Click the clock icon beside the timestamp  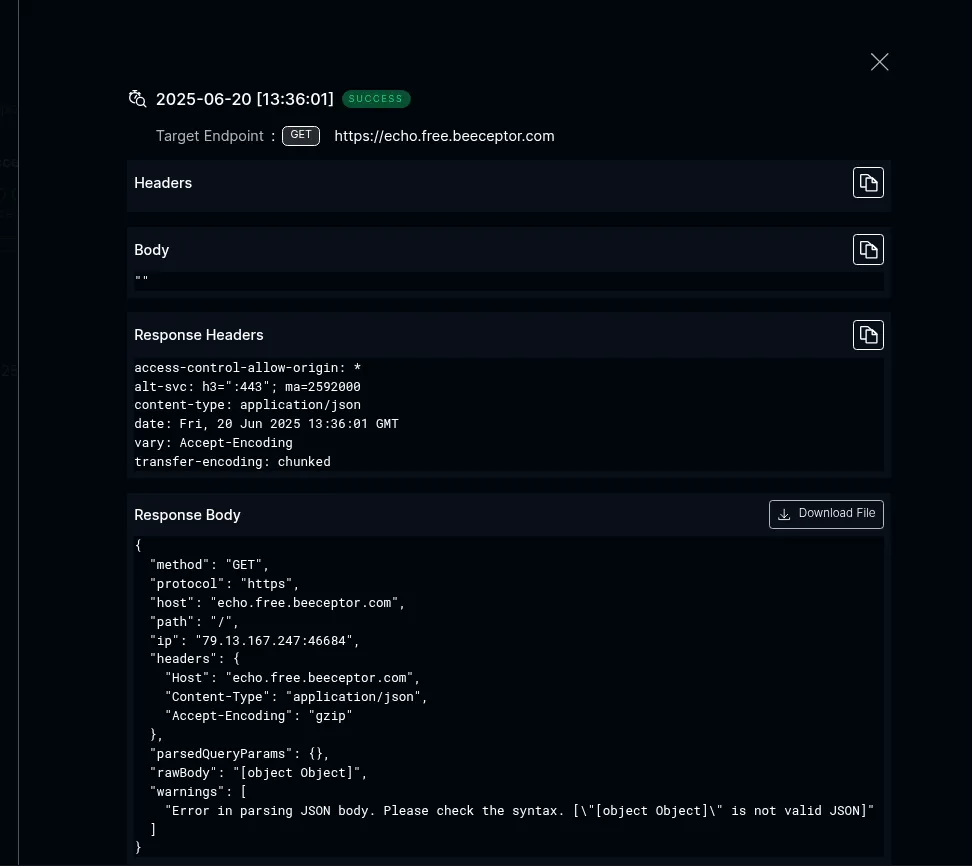click(x=138, y=99)
